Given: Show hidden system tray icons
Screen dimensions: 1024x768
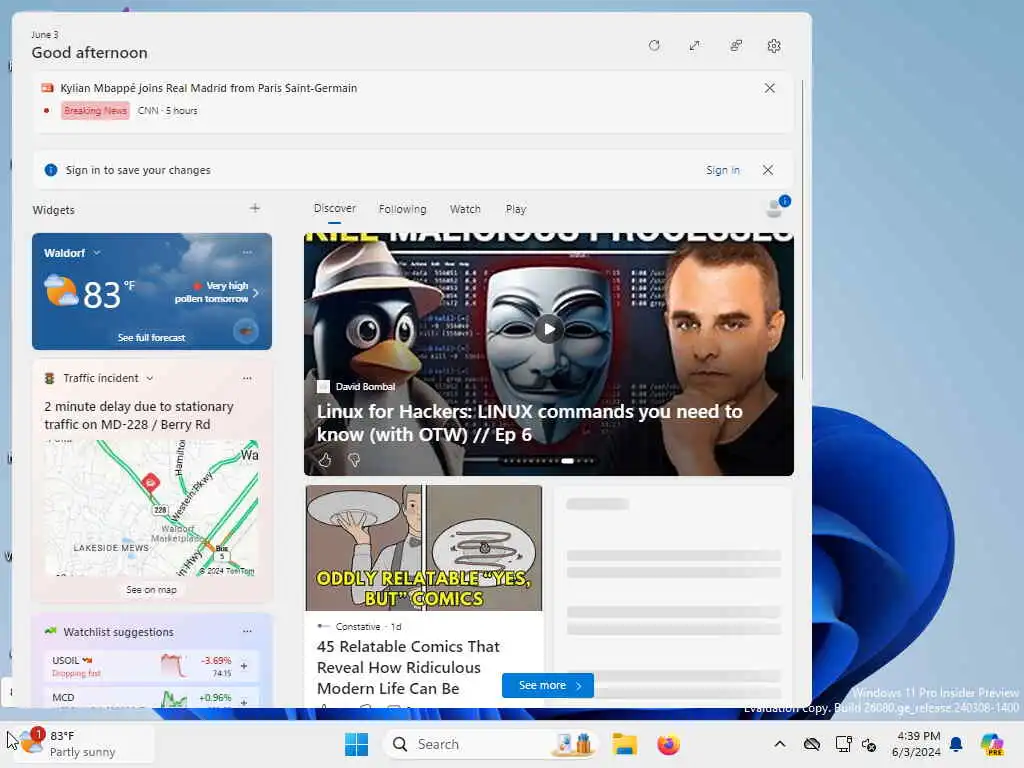Looking at the screenshot, I should click(780, 744).
